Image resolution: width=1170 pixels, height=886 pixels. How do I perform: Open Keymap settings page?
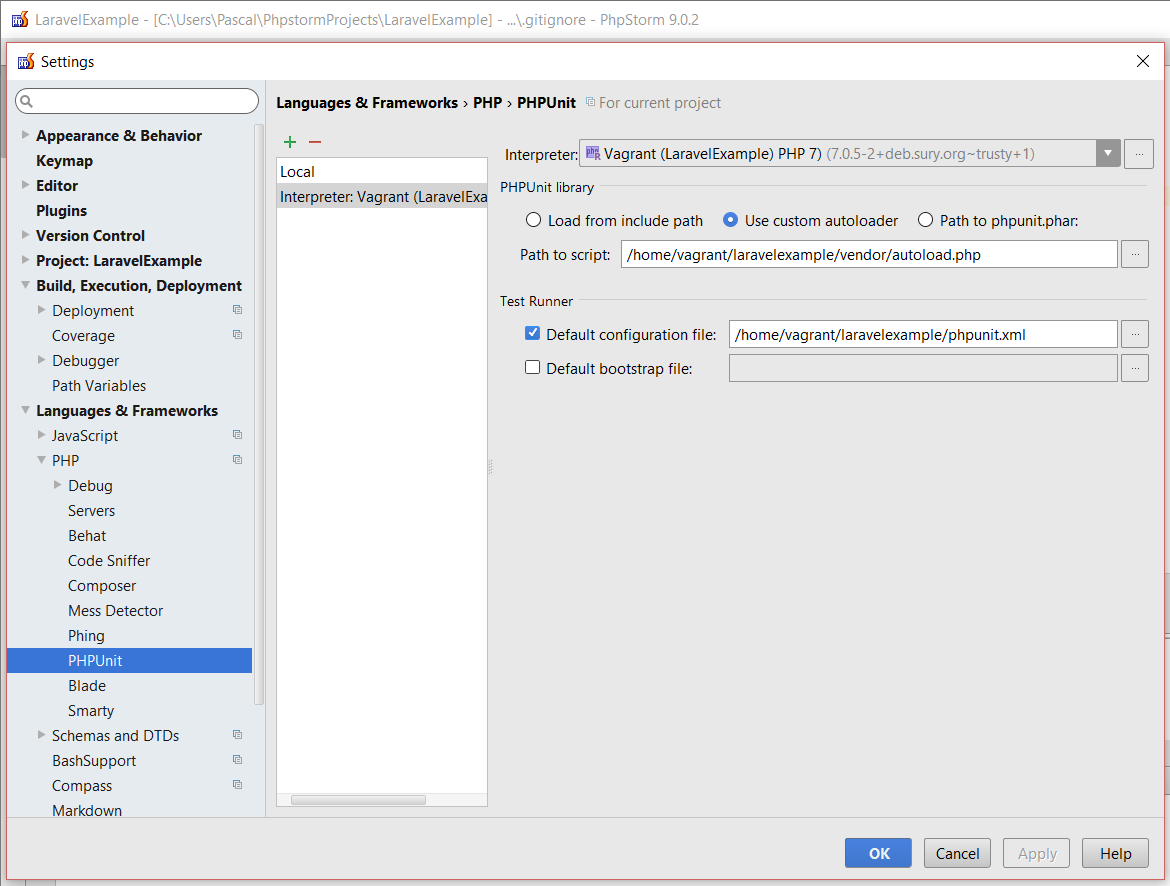click(64, 160)
